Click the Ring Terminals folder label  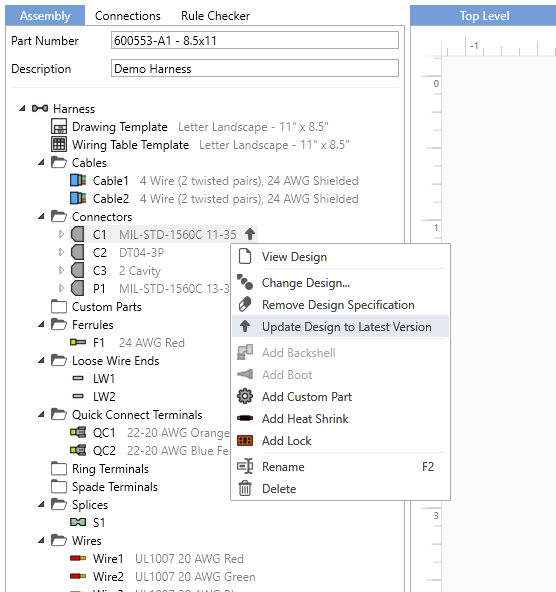(x=110, y=469)
